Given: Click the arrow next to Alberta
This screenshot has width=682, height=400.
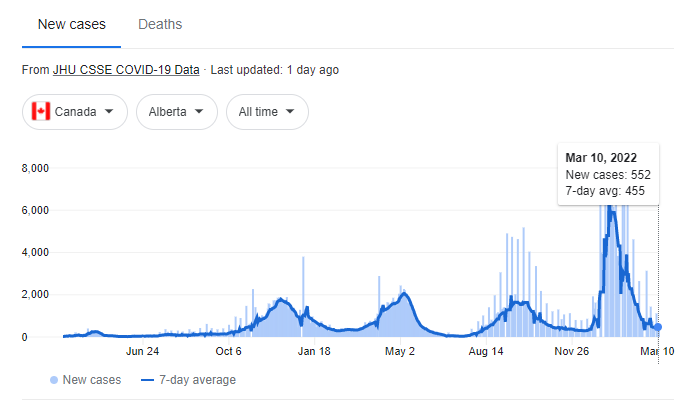Looking at the screenshot, I should tap(199, 111).
